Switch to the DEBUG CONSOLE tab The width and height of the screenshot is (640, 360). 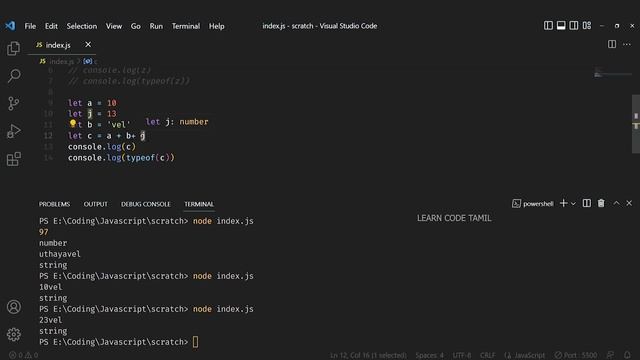point(146,204)
